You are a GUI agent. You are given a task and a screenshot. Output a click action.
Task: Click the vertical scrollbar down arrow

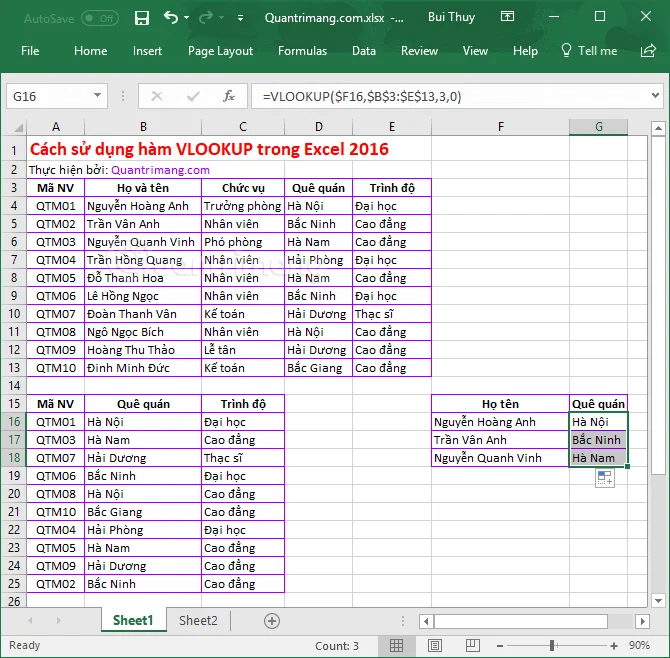point(658,600)
